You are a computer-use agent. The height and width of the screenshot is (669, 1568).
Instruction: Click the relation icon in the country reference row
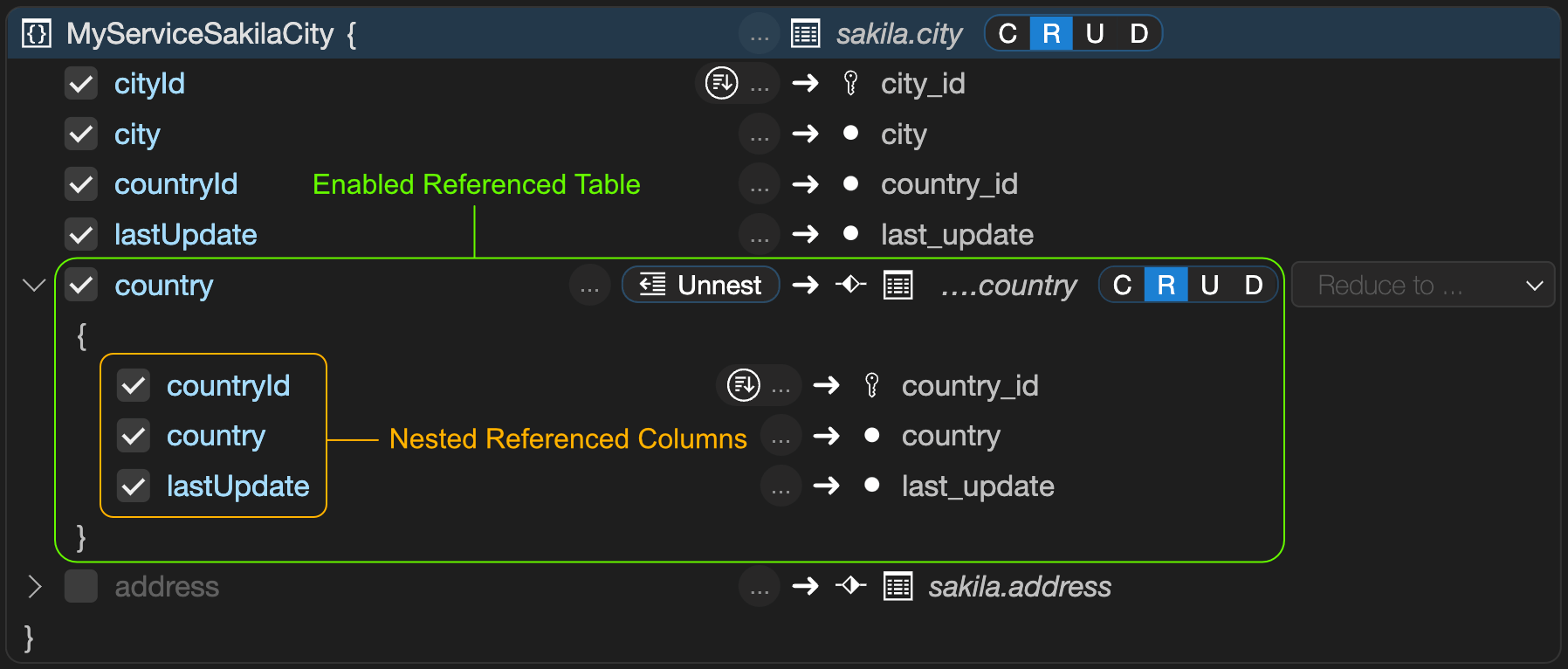(850, 285)
